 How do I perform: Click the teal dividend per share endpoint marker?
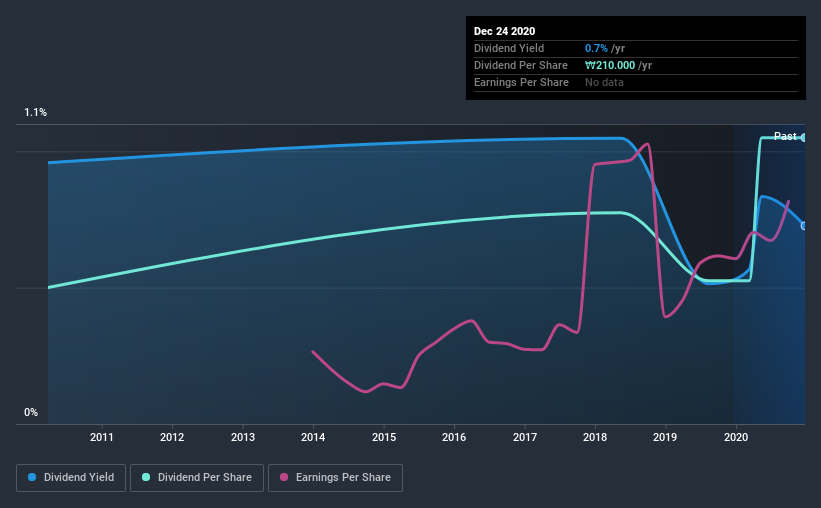click(804, 138)
